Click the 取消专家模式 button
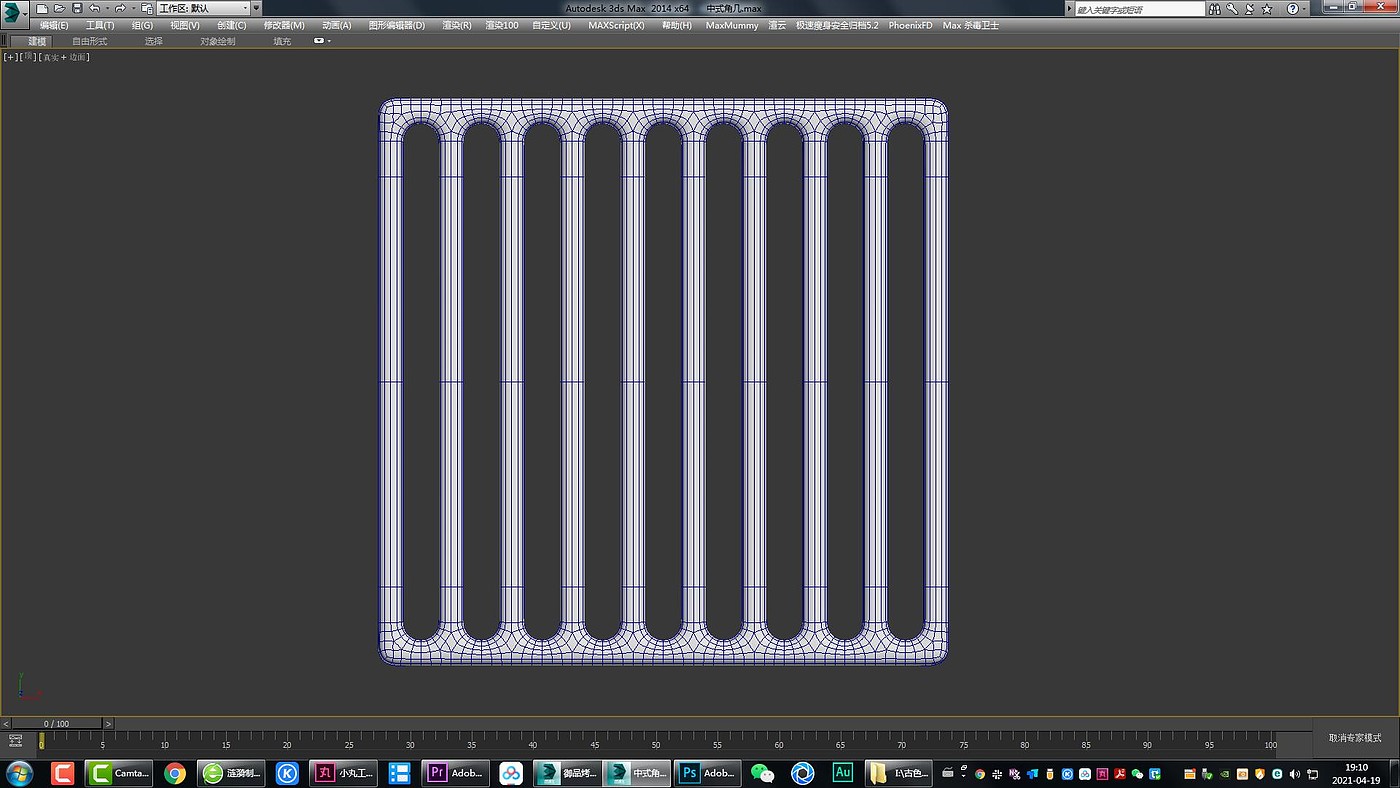1400x788 pixels. [1354, 738]
